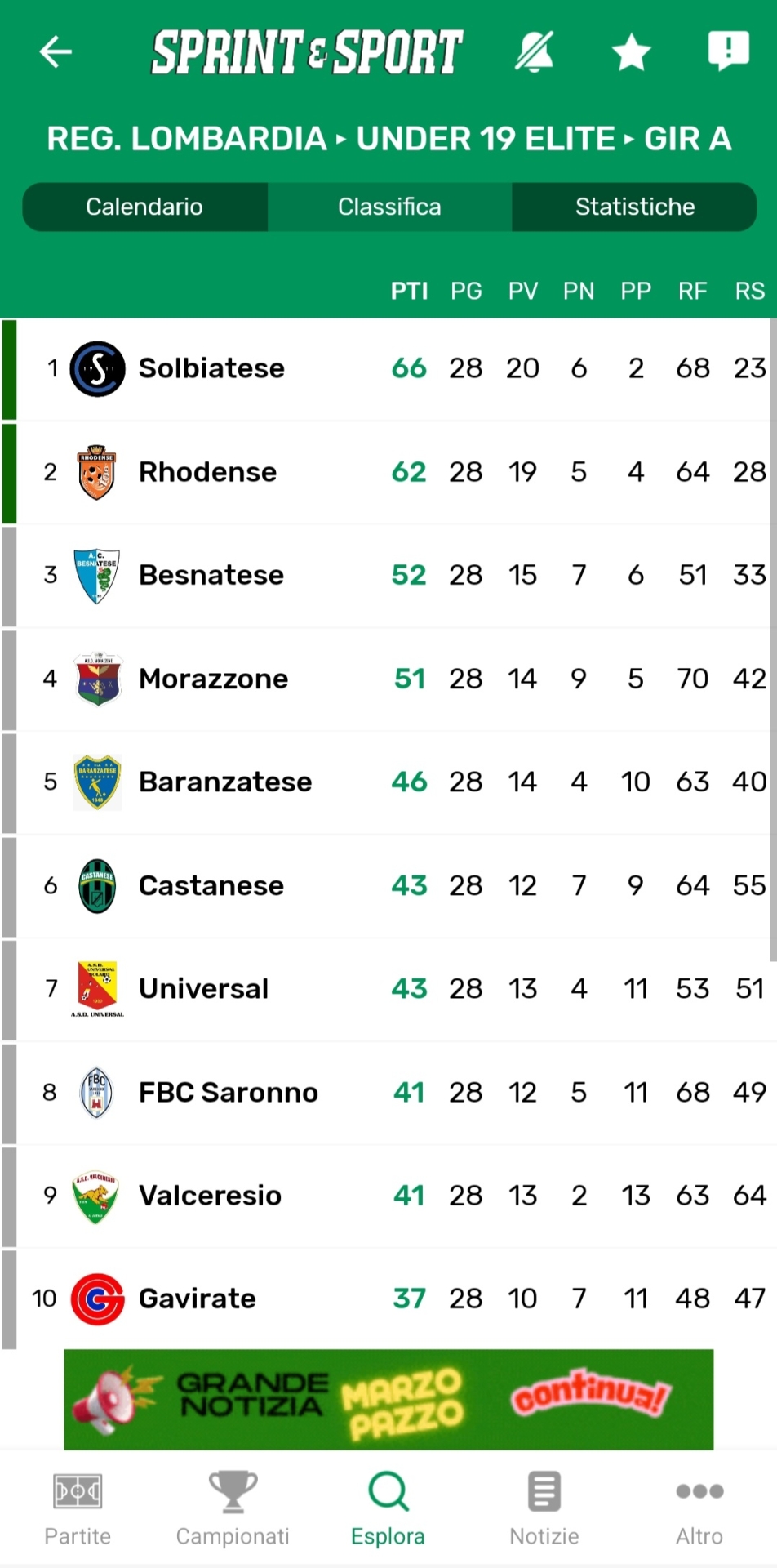The width and height of the screenshot is (777, 1568).
Task: Tap the Gavirate team crest
Action: pos(97,1298)
